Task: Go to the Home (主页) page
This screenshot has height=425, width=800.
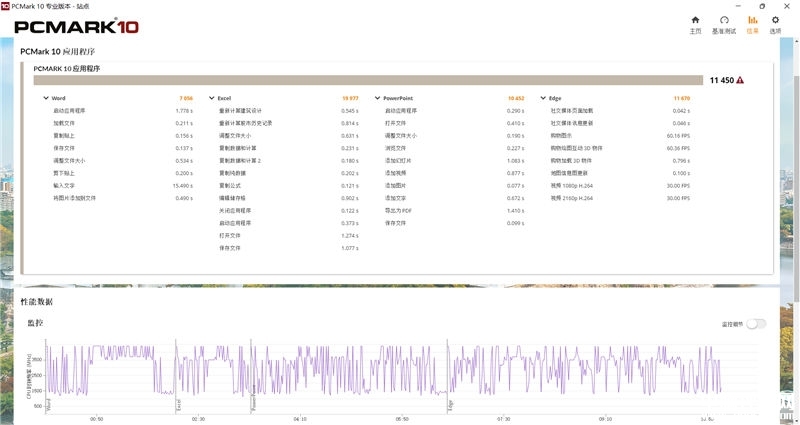Action: 695,24
